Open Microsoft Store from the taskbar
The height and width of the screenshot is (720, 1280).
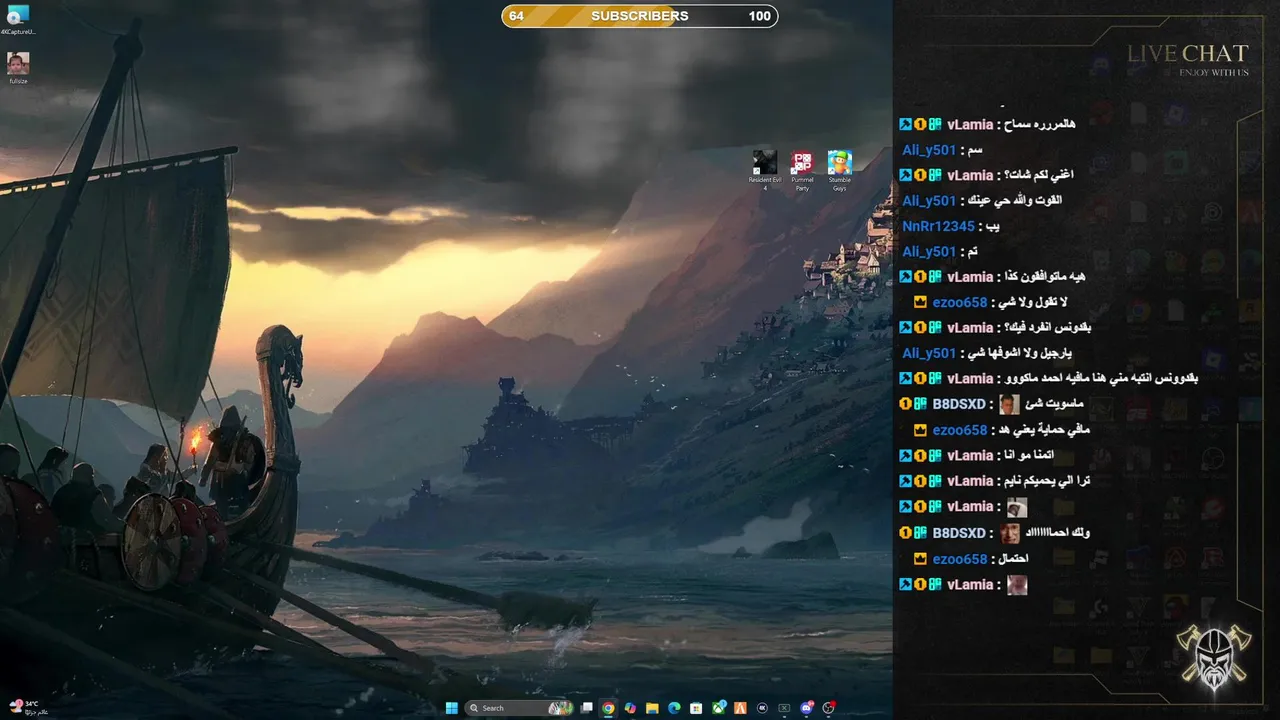[696, 708]
